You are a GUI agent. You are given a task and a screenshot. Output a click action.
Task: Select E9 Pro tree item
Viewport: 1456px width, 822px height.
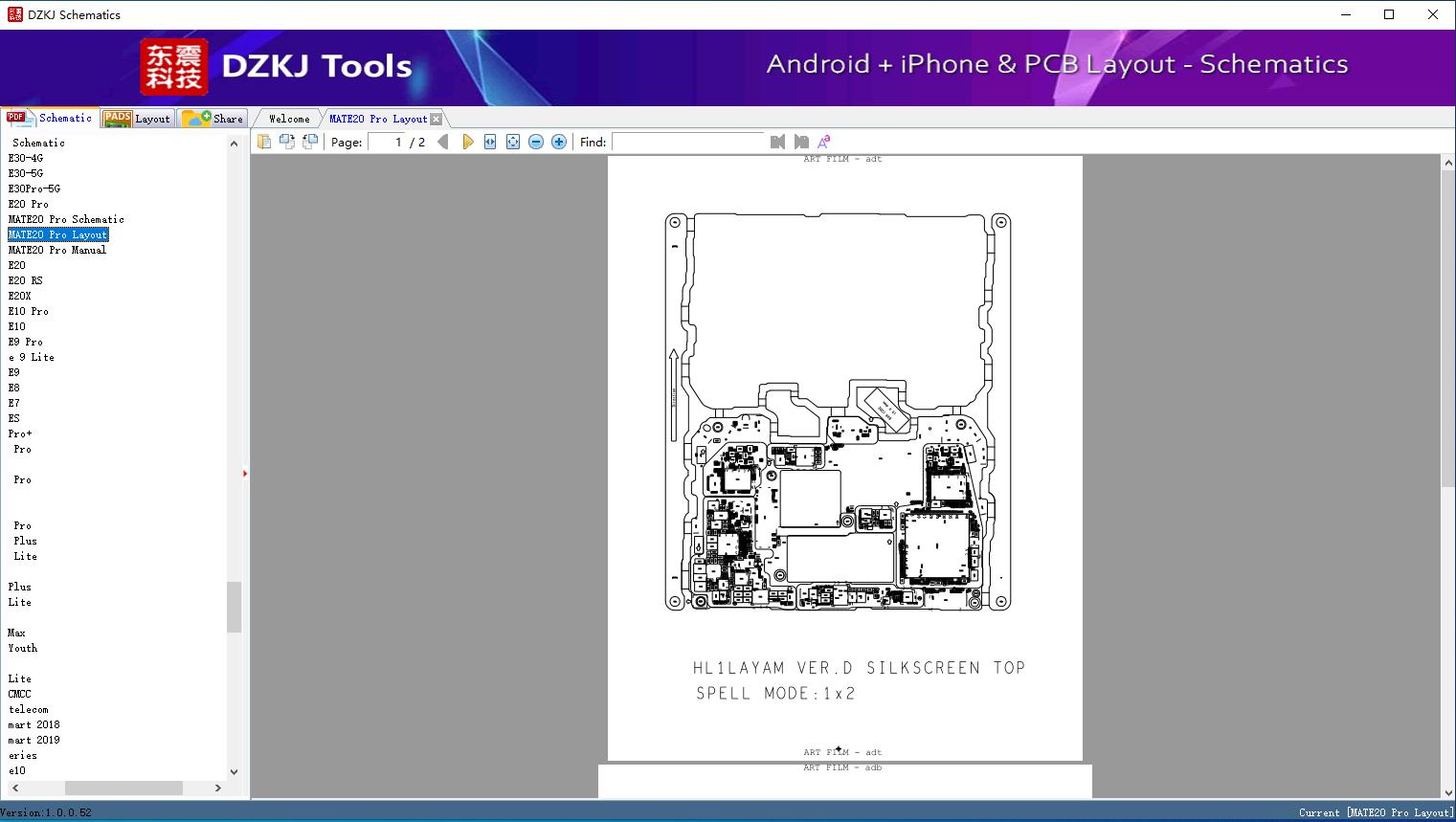click(26, 342)
